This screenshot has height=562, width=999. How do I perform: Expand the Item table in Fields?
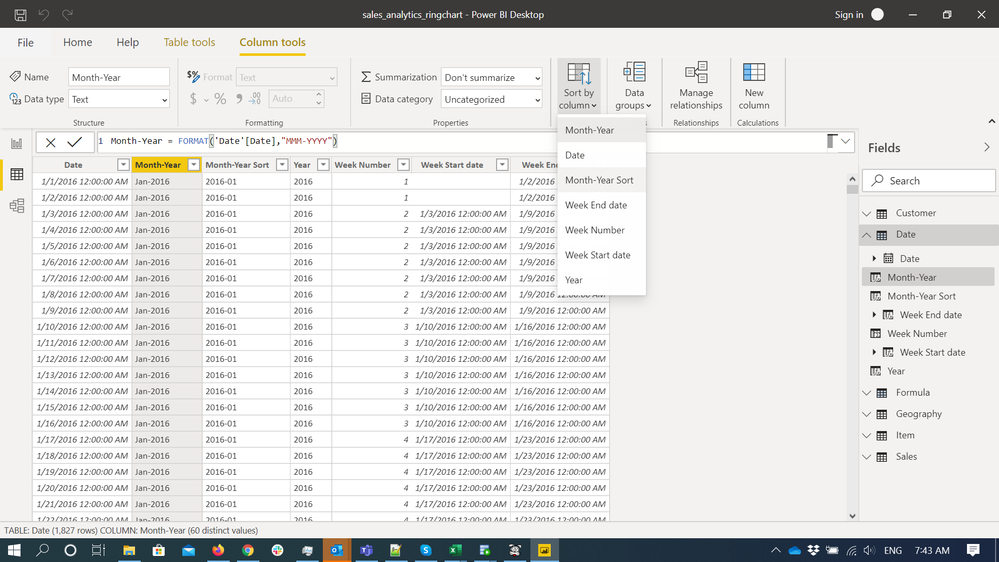(x=866, y=436)
